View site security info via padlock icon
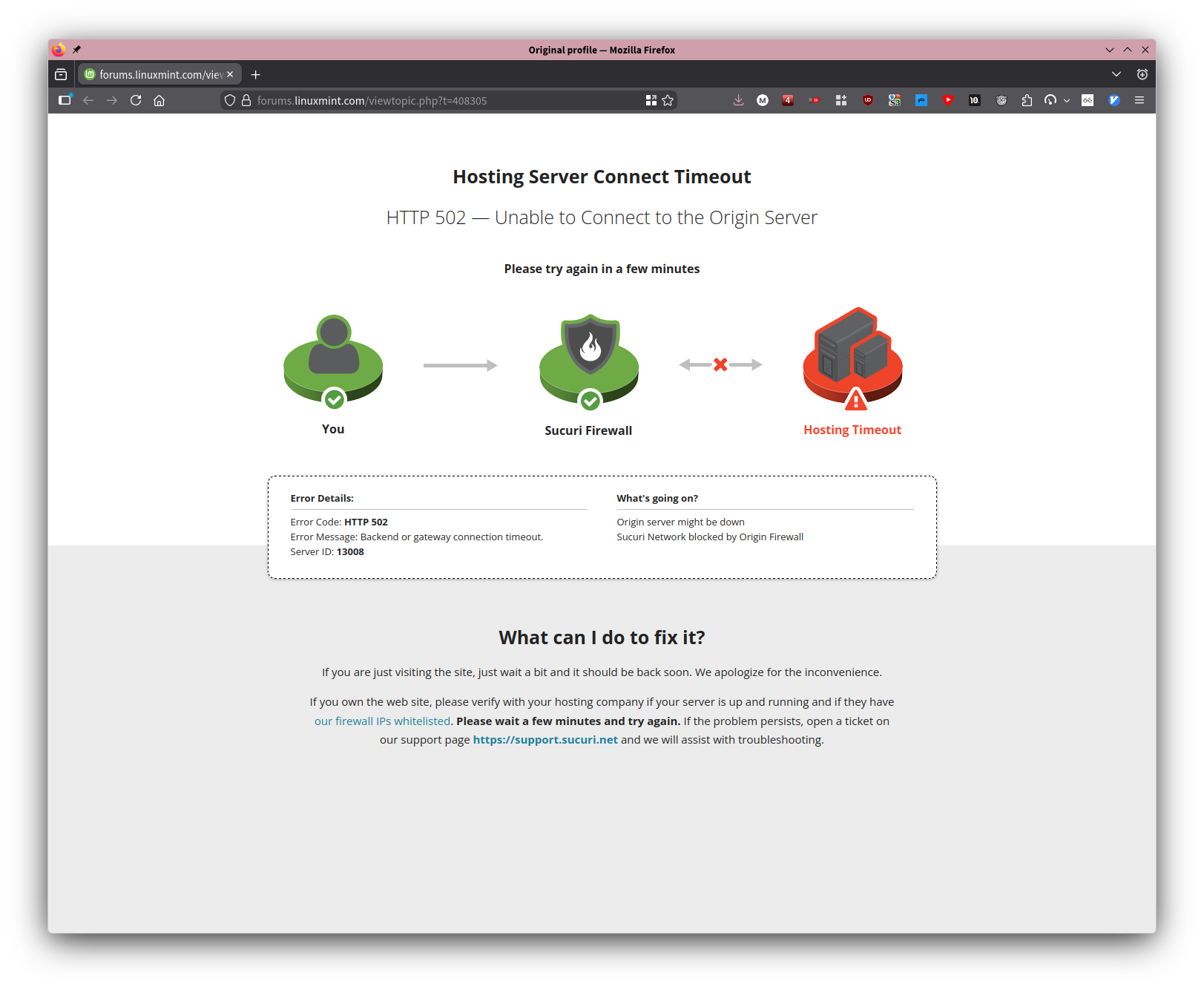The height and width of the screenshot is (990, 1204). (x=246, y=100)
